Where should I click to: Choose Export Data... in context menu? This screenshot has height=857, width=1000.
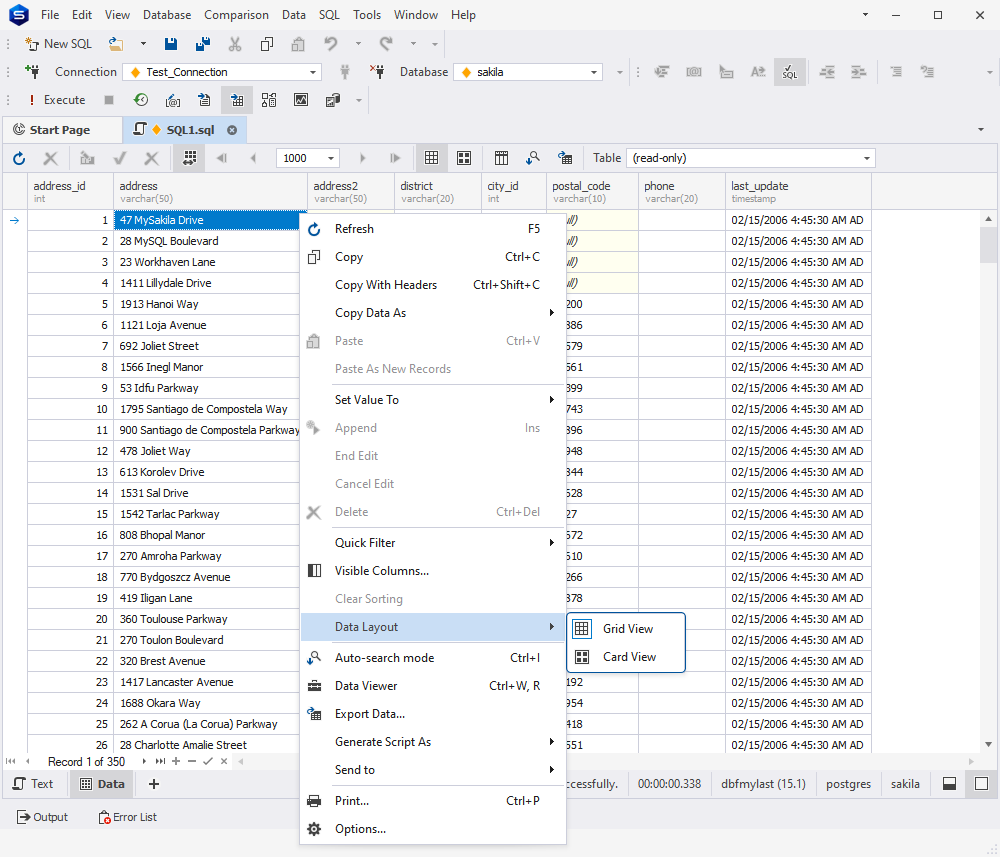[x=369, y=714]
